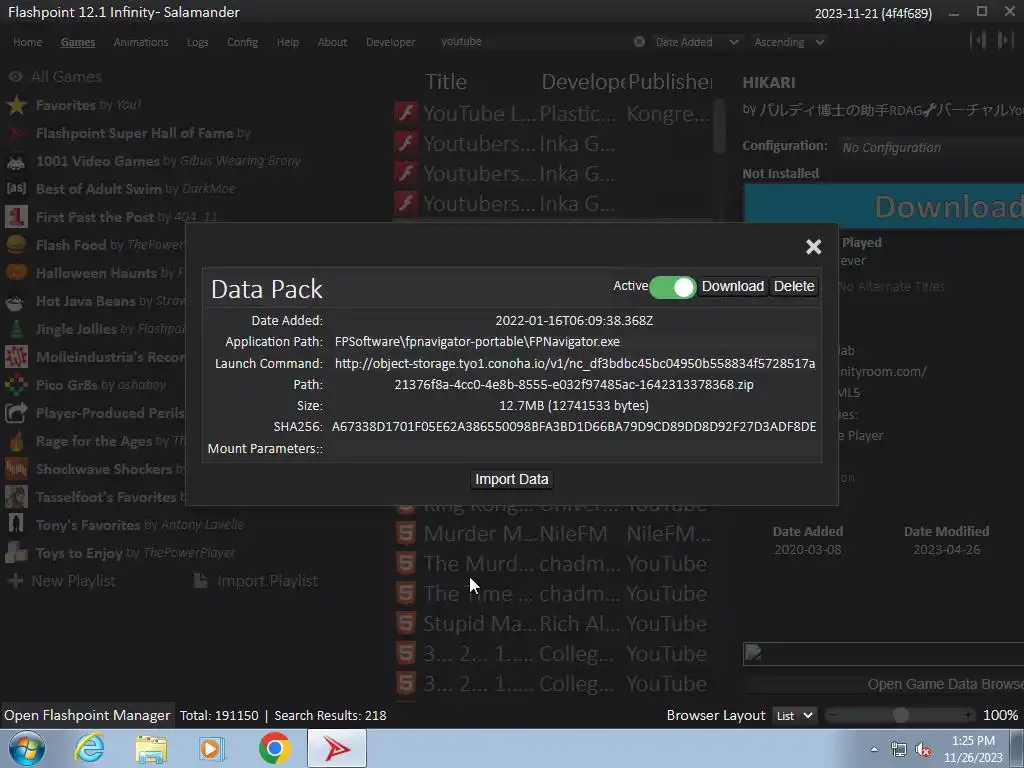
Task: Click the 12.7MB size value
Action: pyautogui.click(x=574, y=406)
